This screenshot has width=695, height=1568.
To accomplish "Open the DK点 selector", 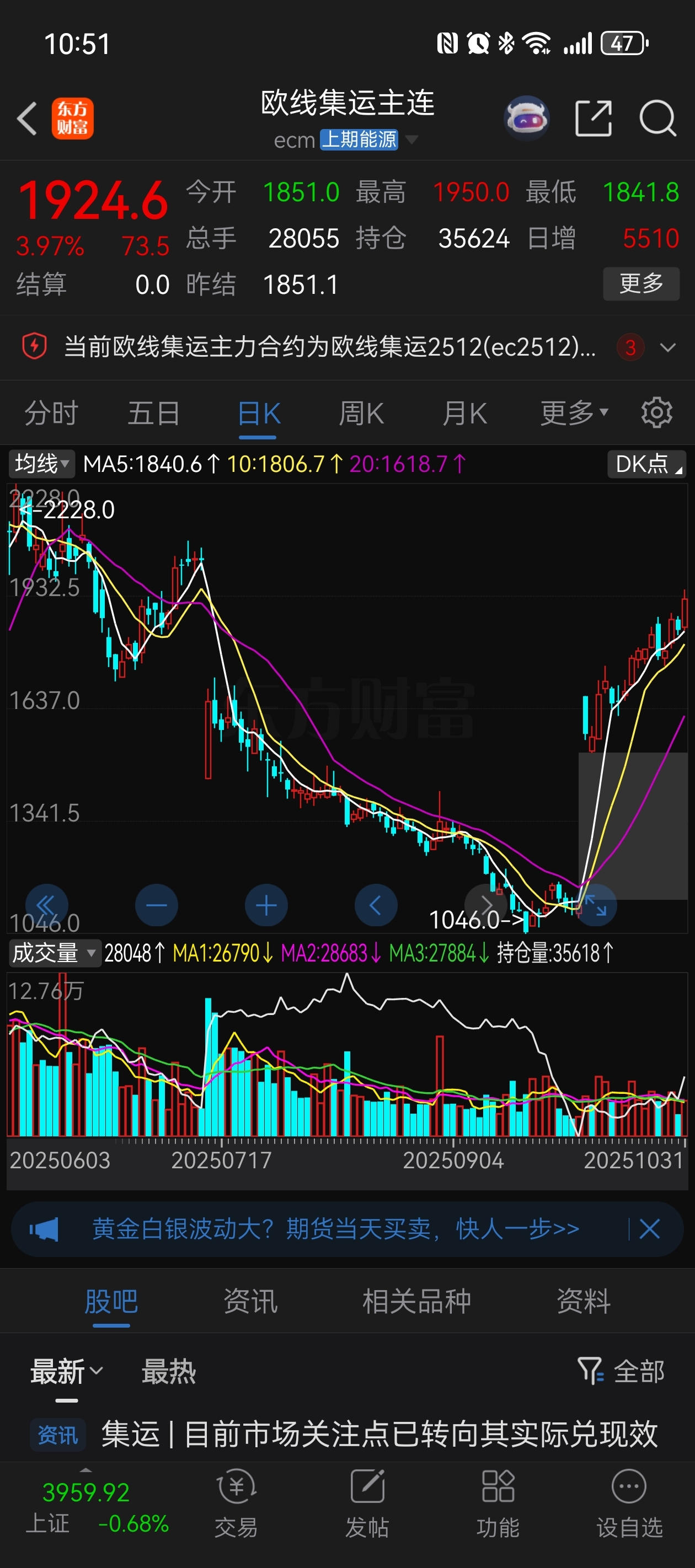I will tap(647, 464).
